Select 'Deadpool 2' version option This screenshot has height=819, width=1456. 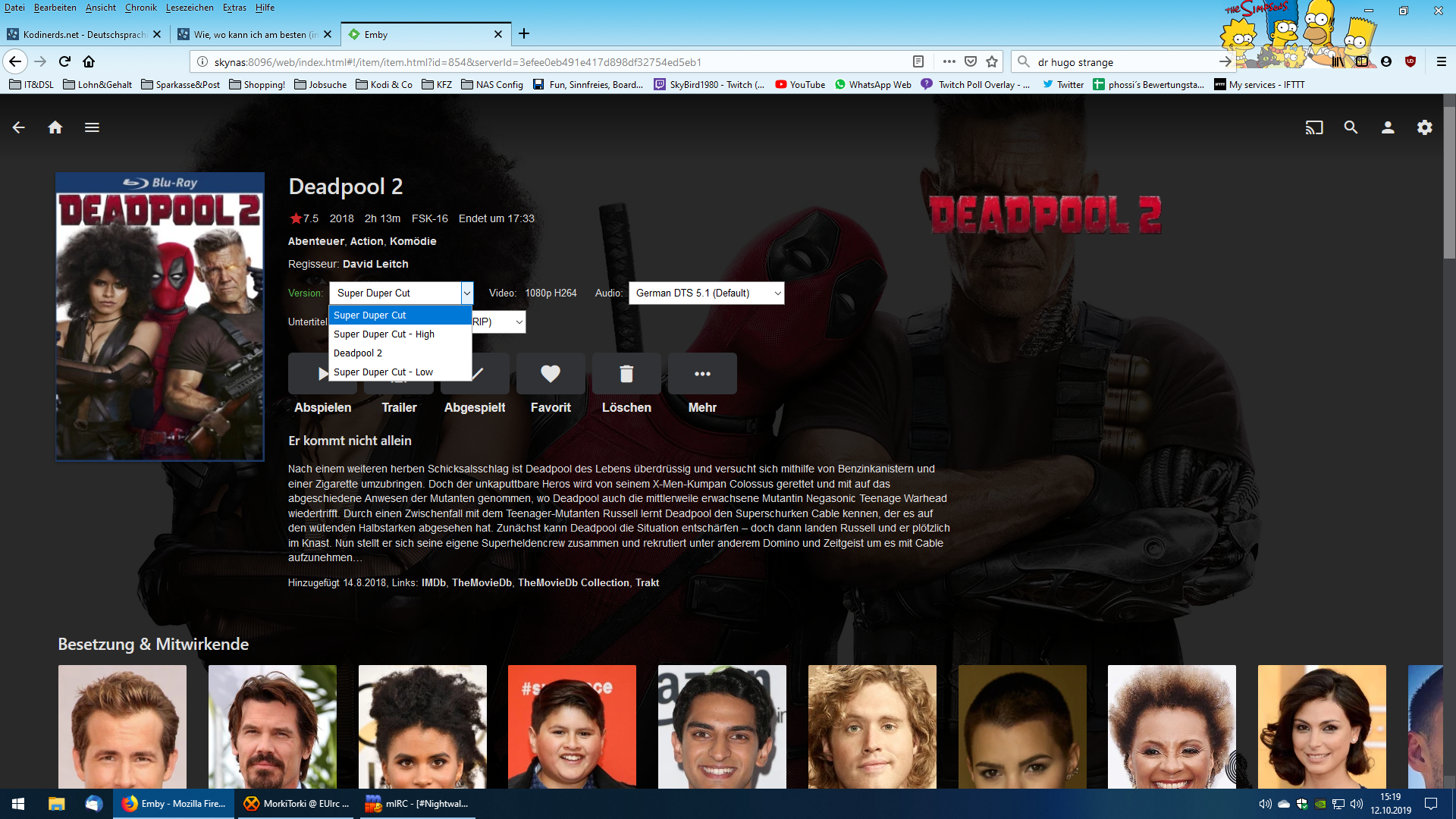[x=400, y=353]
